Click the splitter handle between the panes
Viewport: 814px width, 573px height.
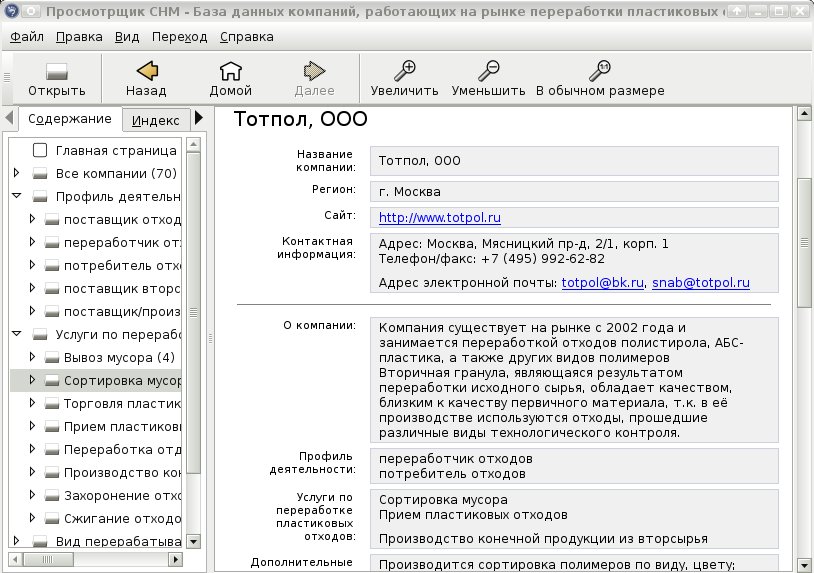(210, 338)
